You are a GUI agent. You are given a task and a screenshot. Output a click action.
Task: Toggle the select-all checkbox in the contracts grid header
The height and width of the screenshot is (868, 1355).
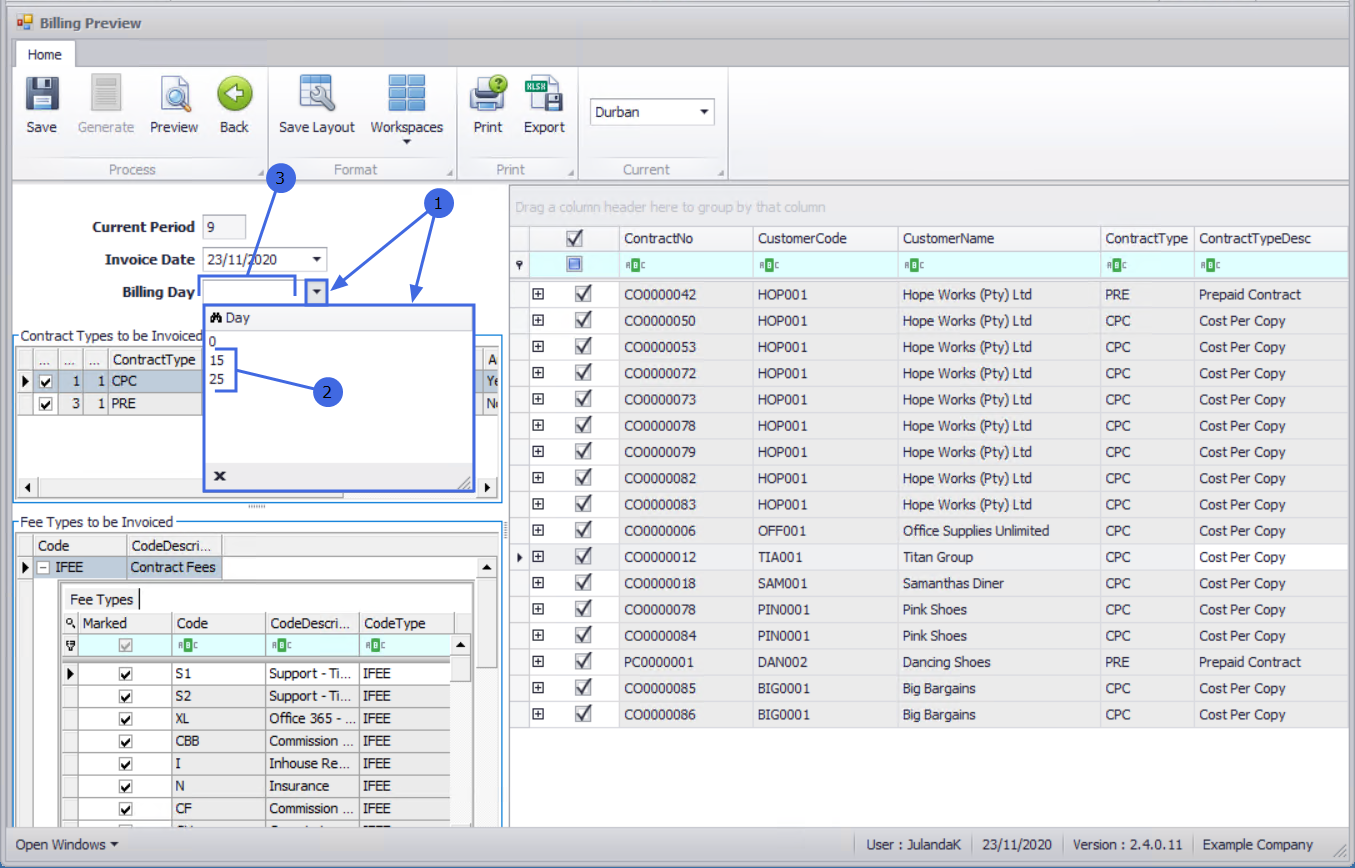pyautogui.click(x=574, y=238)
